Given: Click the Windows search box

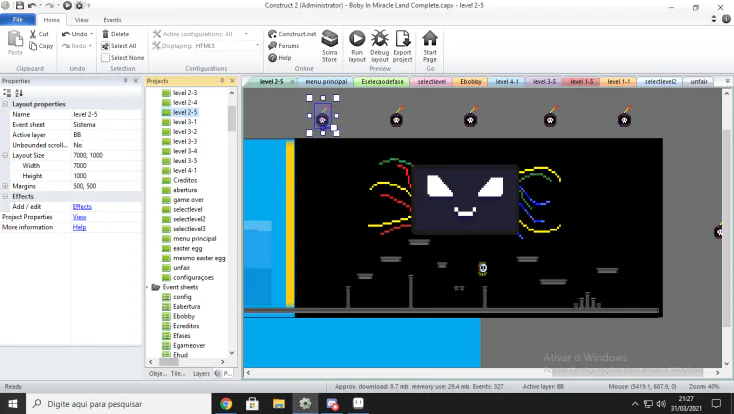Looking at the screenshot, I should pos(118,404).
